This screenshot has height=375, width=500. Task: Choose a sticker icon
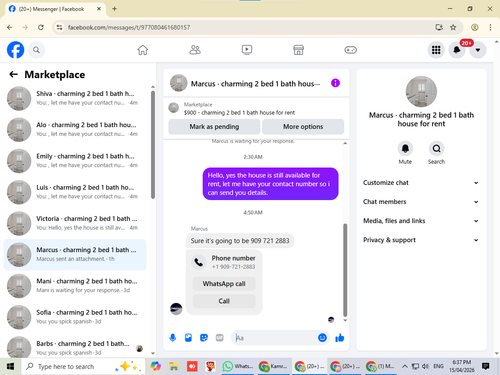point(204,338)
